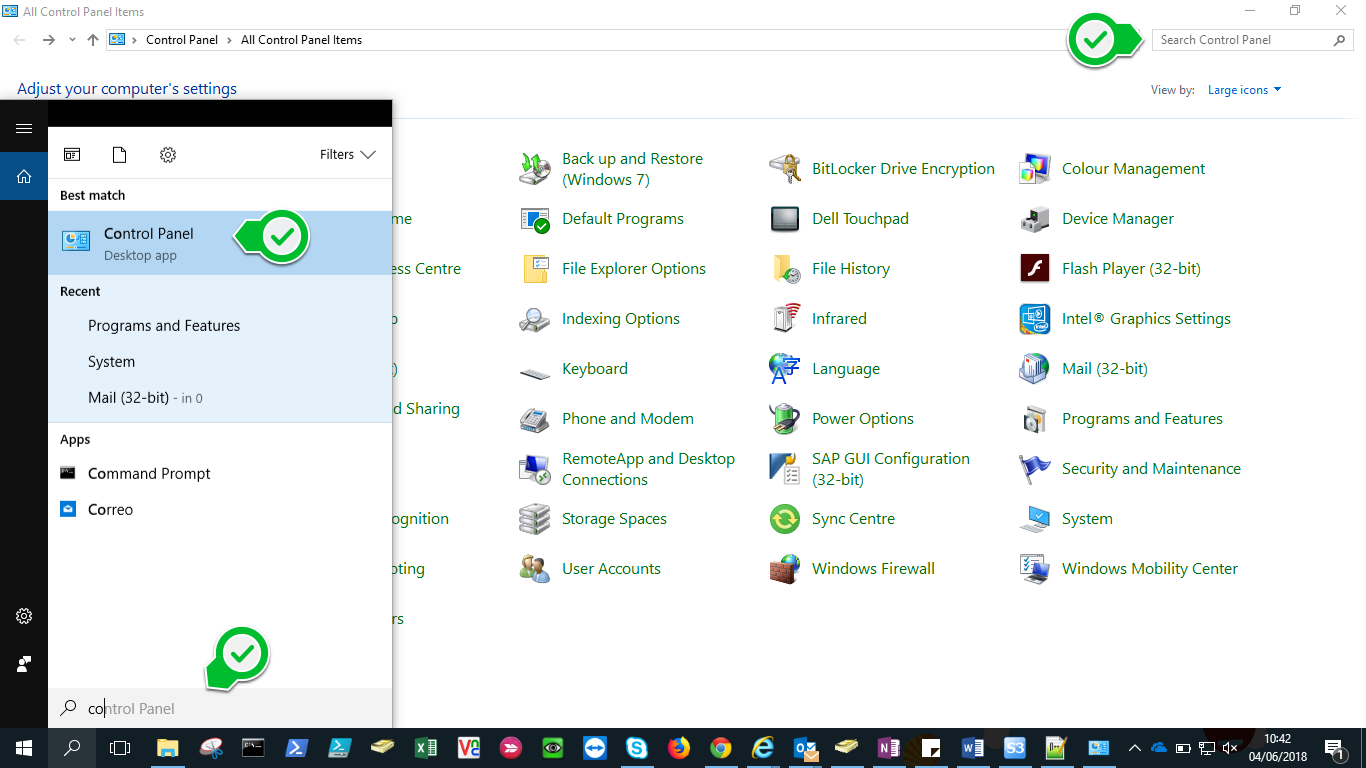Open Storage Spaces icon
This screenshot has width=1366, height=768.
(535, 519)
